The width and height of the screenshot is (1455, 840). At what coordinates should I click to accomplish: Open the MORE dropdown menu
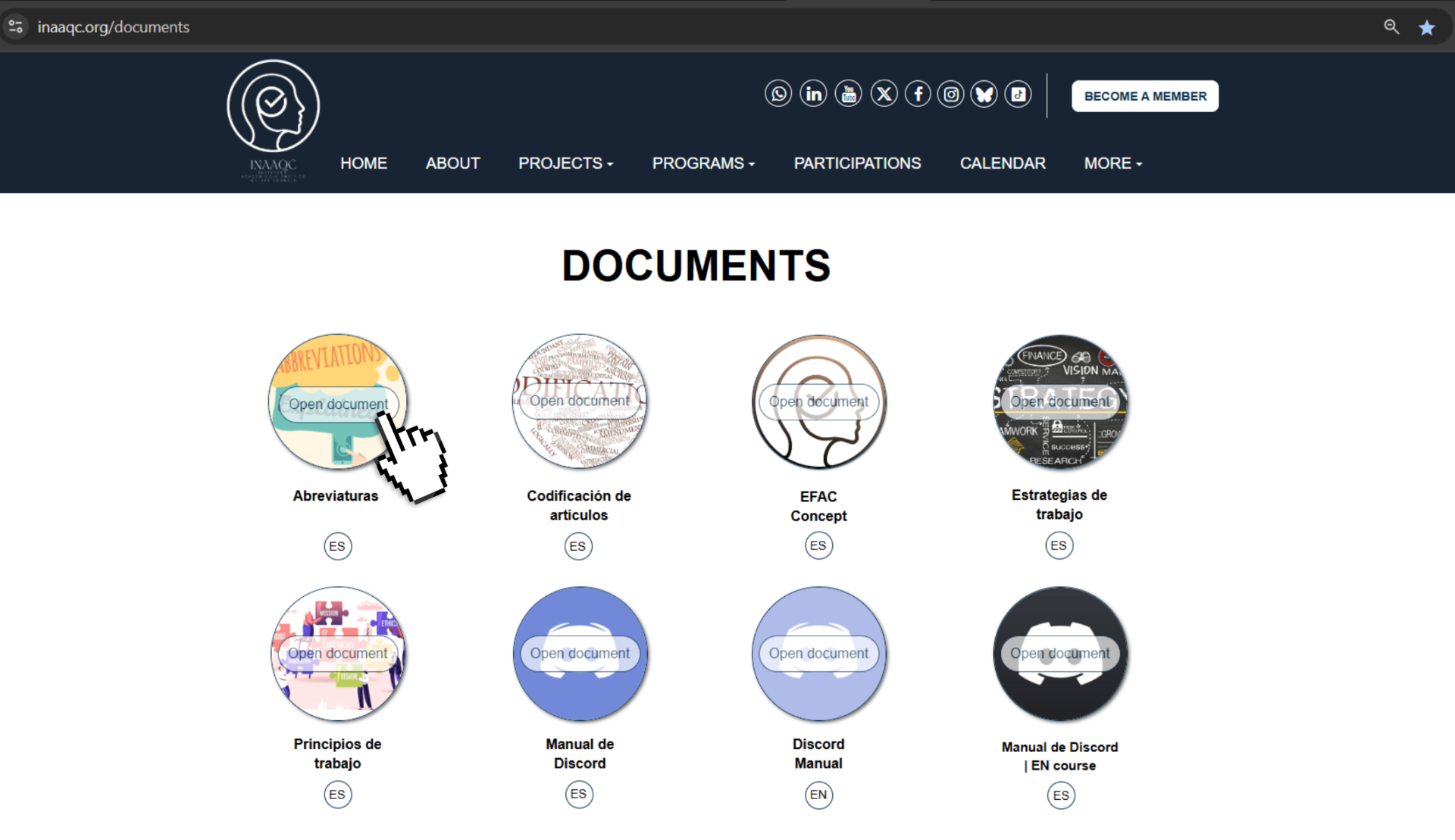tap(1112, 164)
